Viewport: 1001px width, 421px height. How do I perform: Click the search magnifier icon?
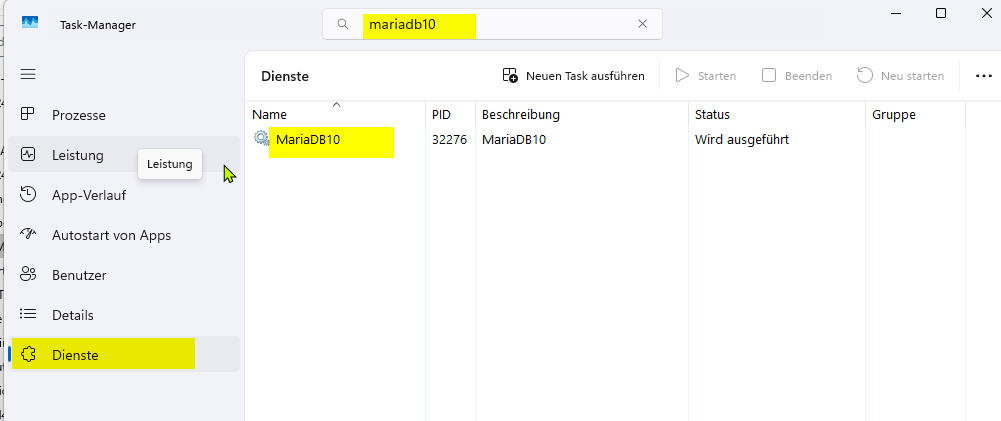[x=343, y=24]
